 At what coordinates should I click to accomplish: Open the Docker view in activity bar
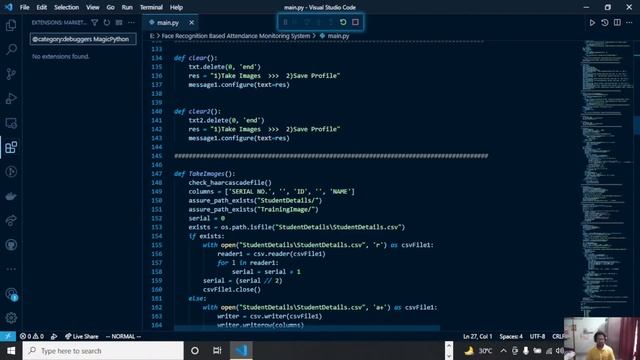[x=11, y=196]
